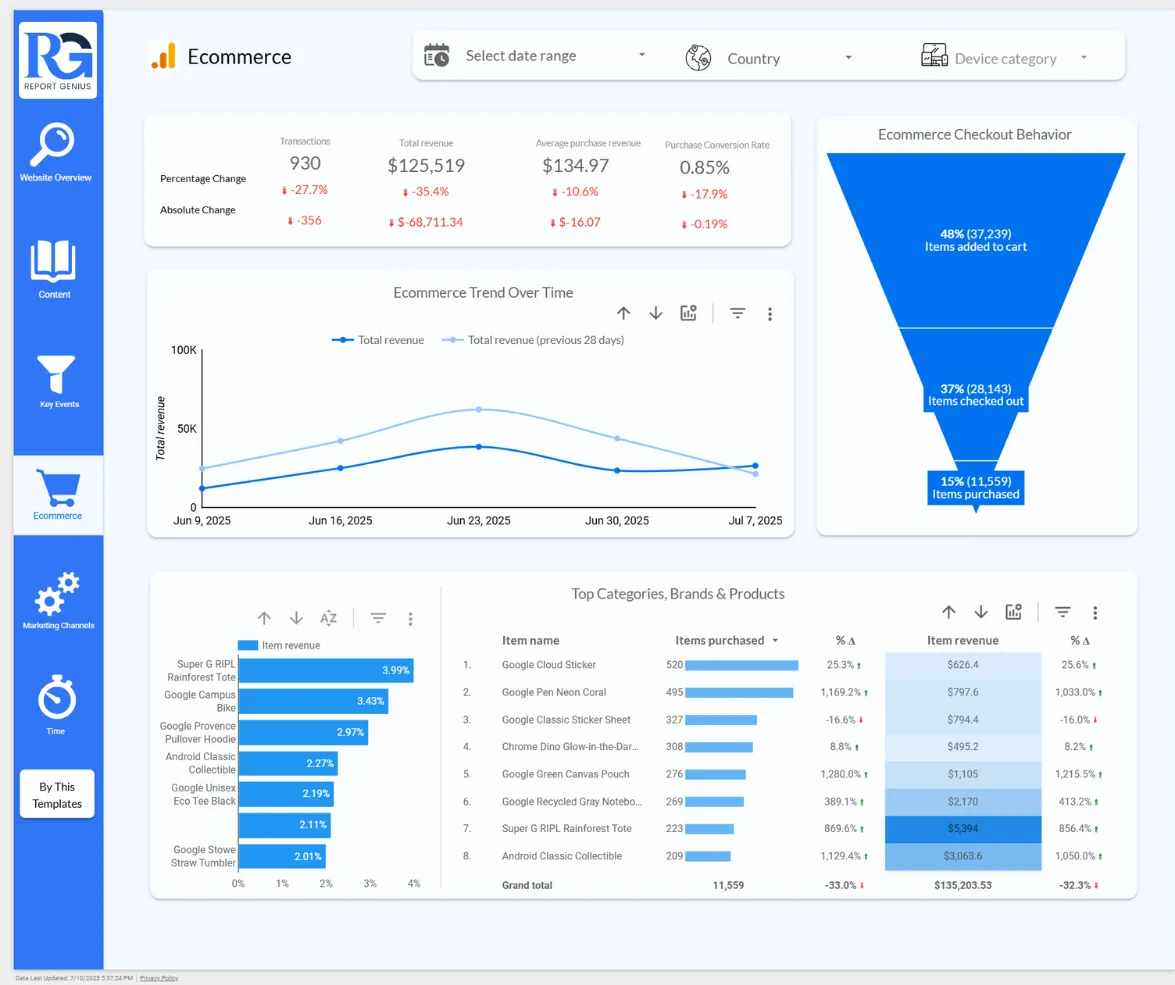Drill down arrow in Item revenue bar chart
Screen dimensions: 1175x985
(x=297, y=618)
